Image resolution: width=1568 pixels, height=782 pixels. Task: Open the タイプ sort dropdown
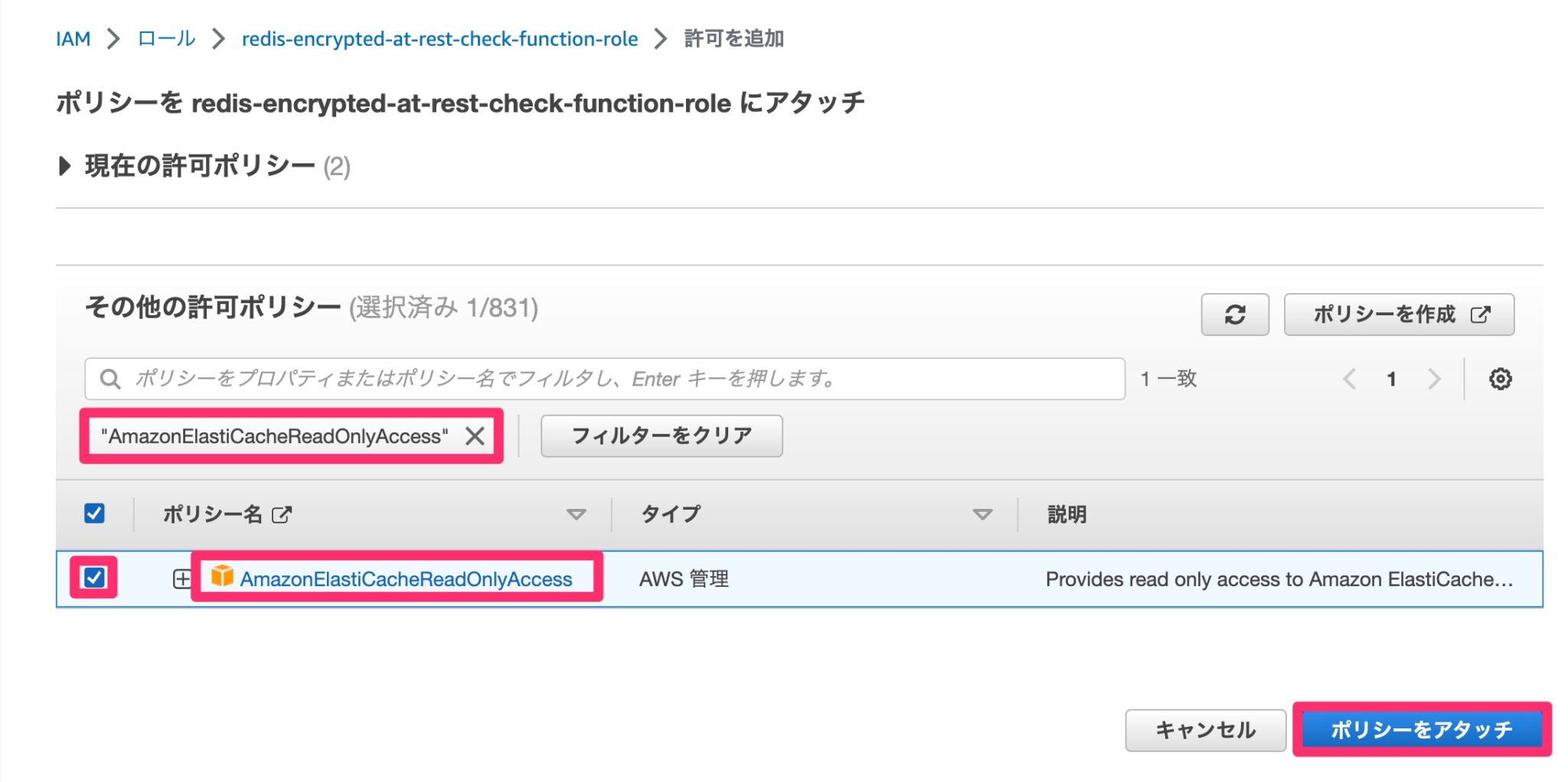(982, 514)
